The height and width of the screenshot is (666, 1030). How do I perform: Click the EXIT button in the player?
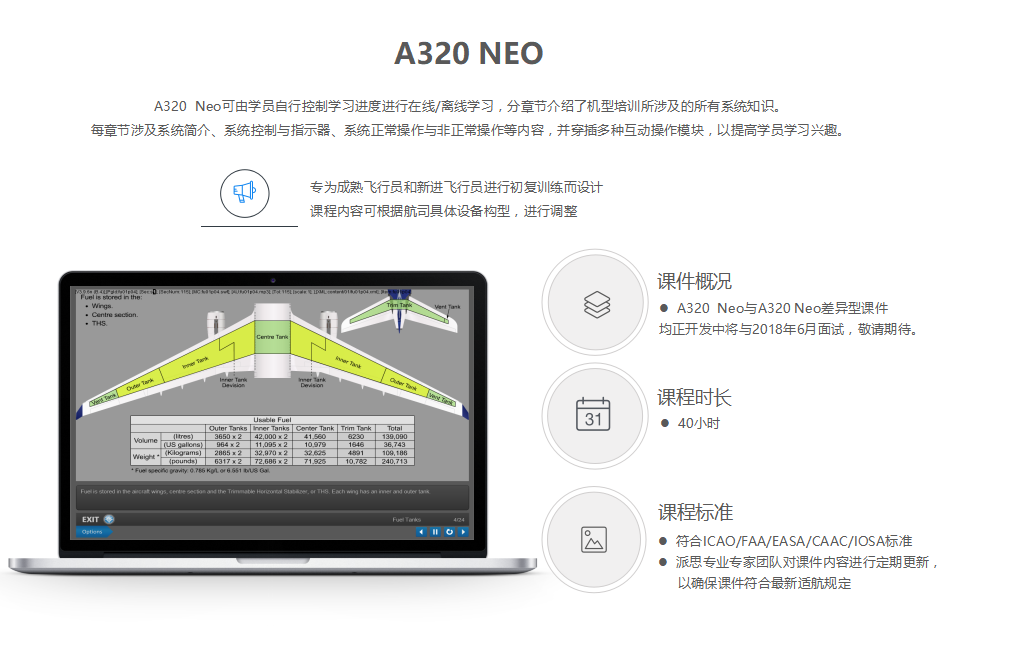click(91, 520)
